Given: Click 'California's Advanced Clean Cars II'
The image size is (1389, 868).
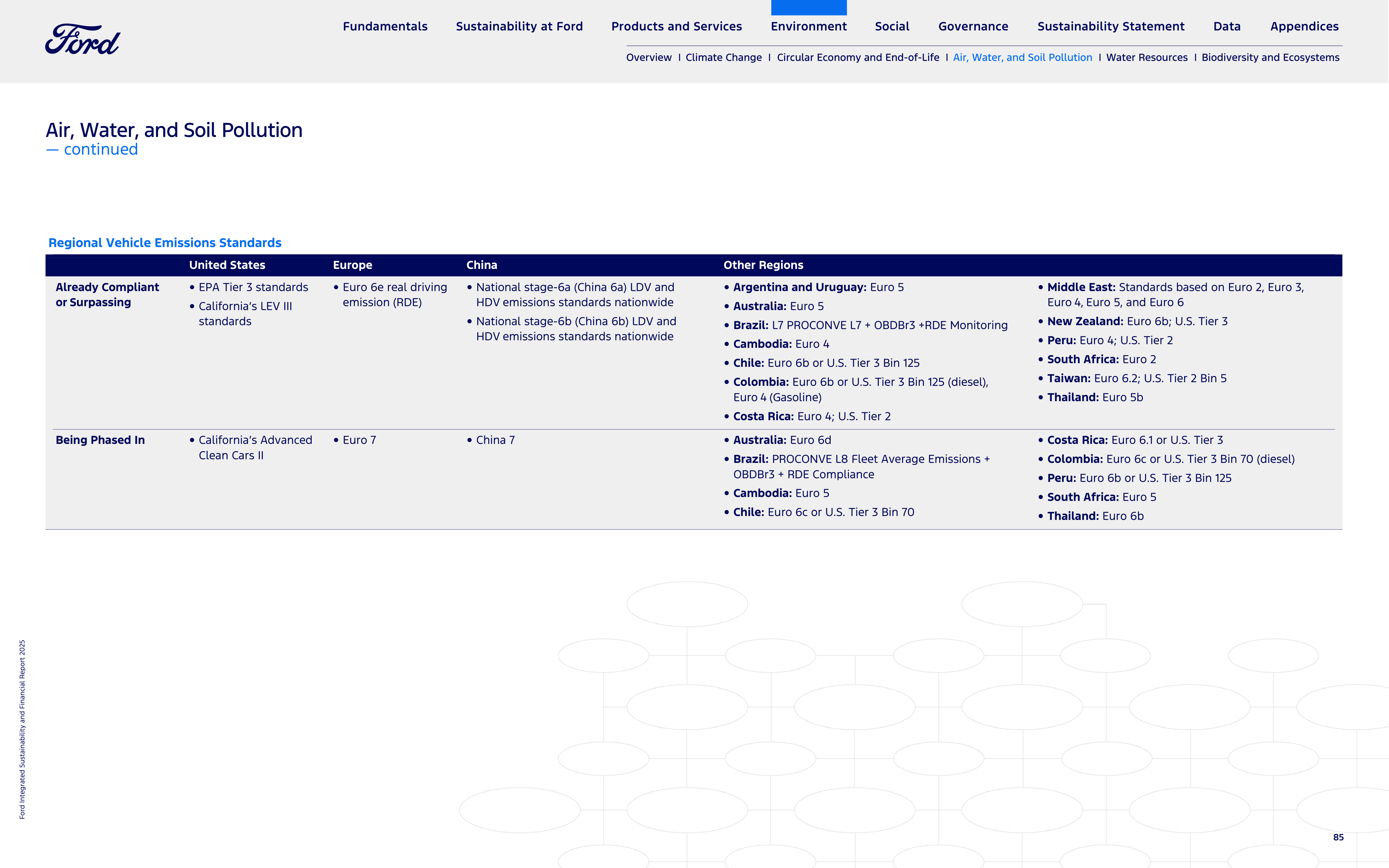Looking at the screenshot, I should [x=255, y=448].
